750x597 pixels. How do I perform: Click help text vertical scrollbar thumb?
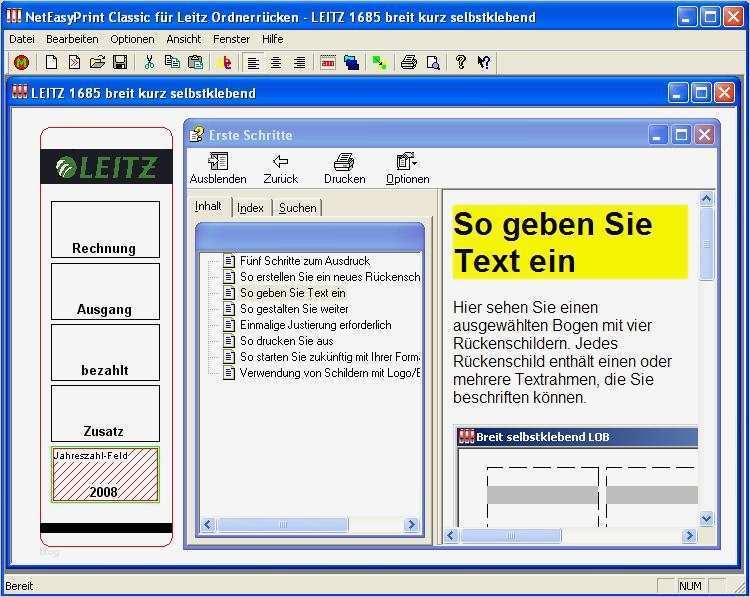pos(706,244)
